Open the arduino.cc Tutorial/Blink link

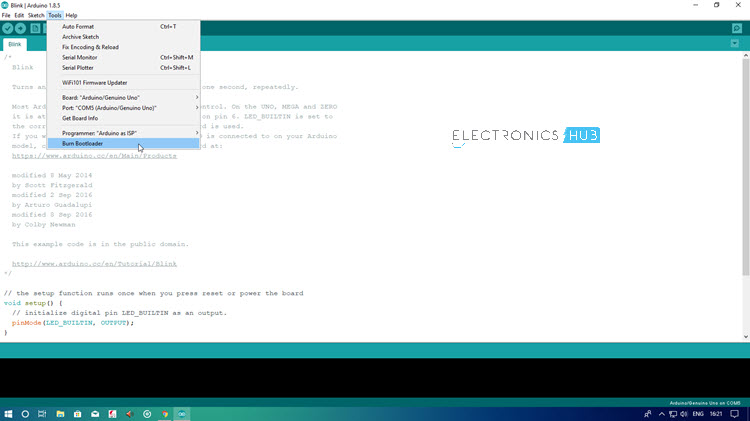tap(94, 264)
